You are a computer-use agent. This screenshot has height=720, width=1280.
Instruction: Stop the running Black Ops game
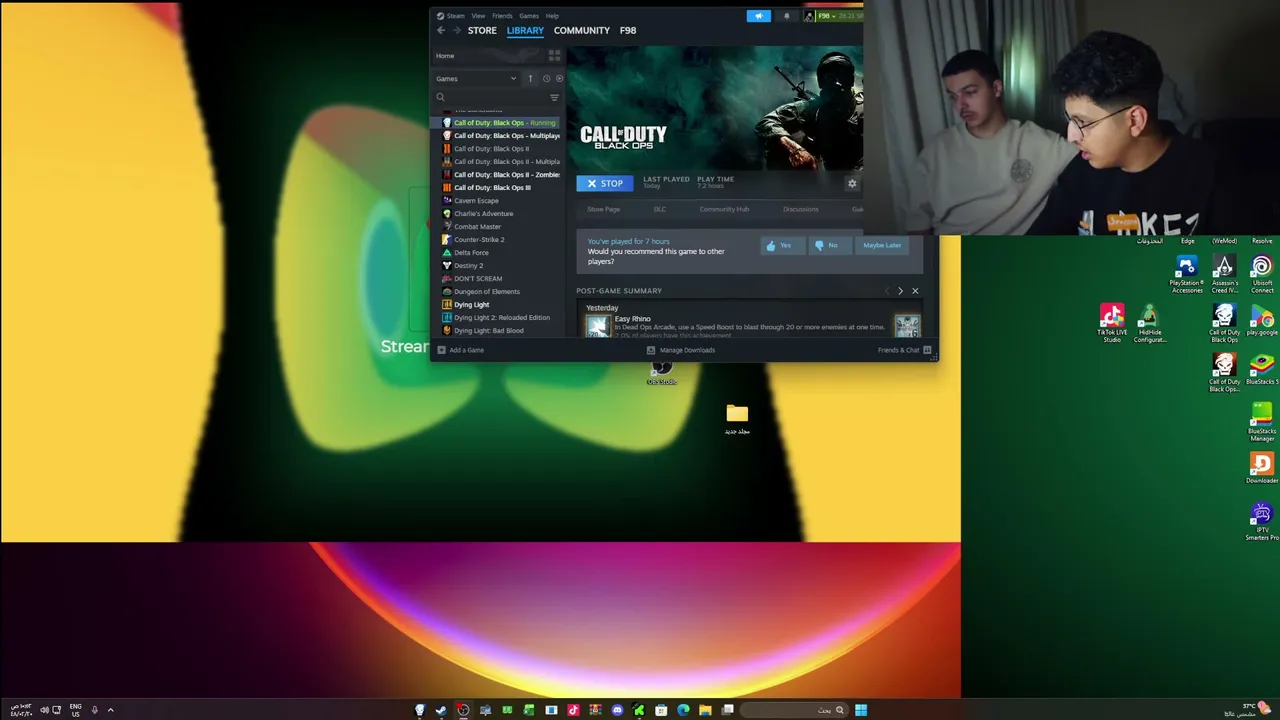pyautogui.click(x=604, y=184)
